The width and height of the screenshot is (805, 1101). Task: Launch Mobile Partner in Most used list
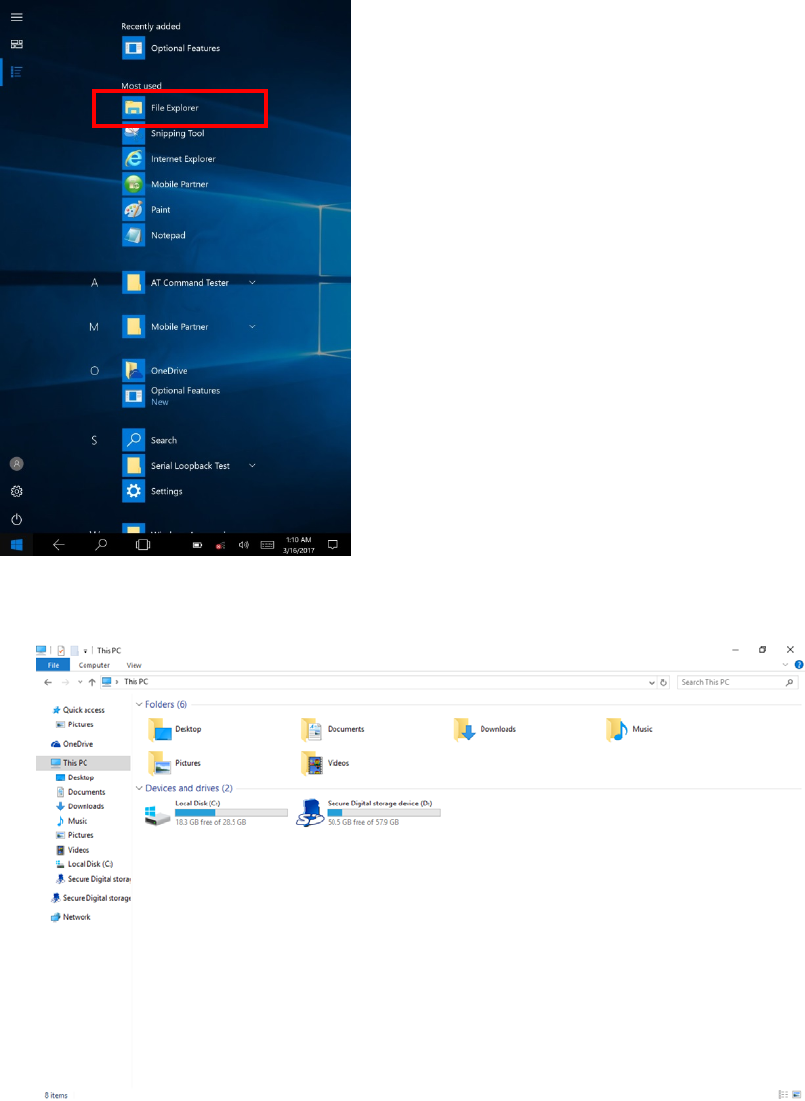click(x=166, y=184)
